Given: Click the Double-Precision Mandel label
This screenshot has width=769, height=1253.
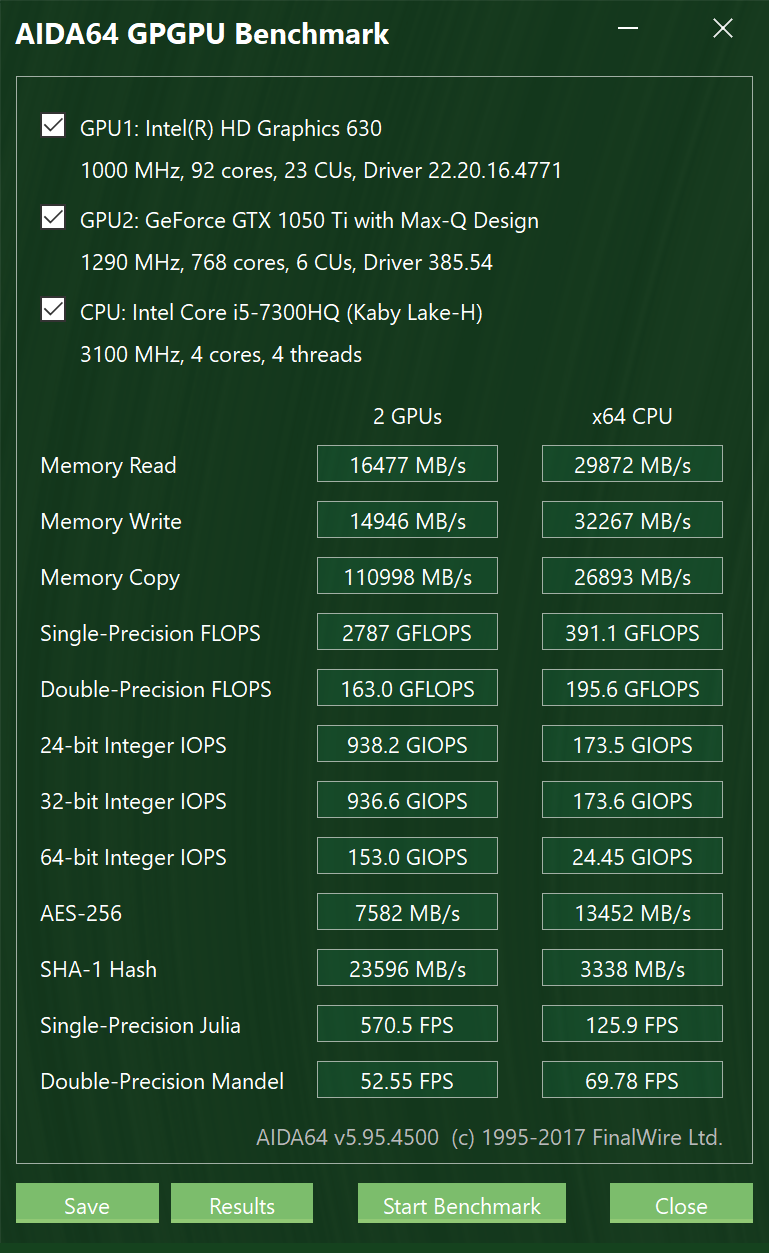Looking at the screenshot, I should [x=162, y=1081].
